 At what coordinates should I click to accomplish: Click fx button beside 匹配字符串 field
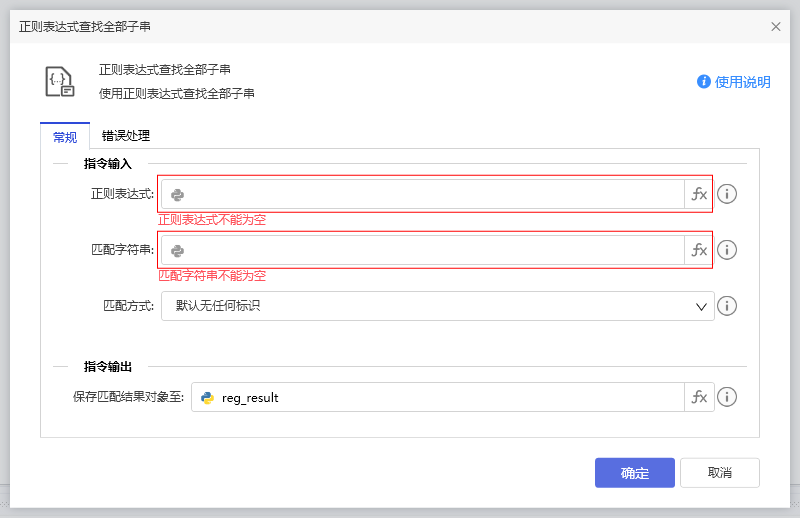click(699, 250)
